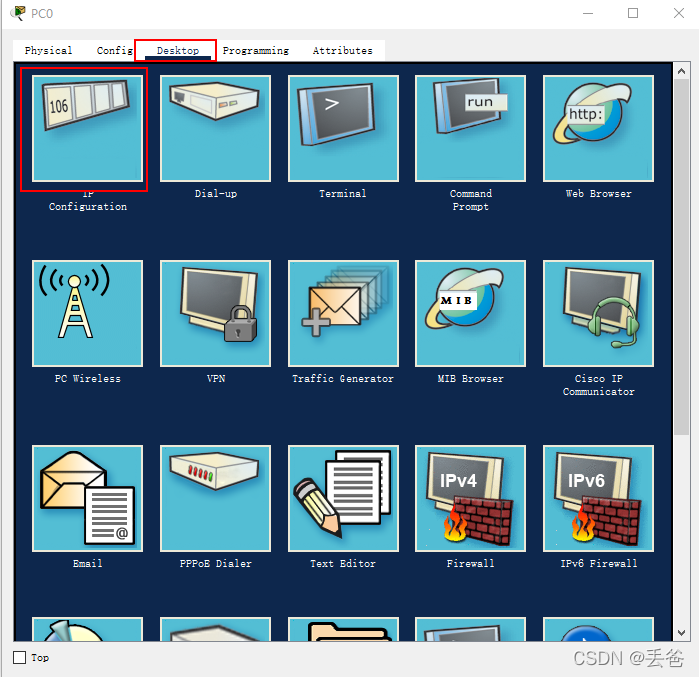
Task: Maximize the PC0 window
Action: pos(633,13)
